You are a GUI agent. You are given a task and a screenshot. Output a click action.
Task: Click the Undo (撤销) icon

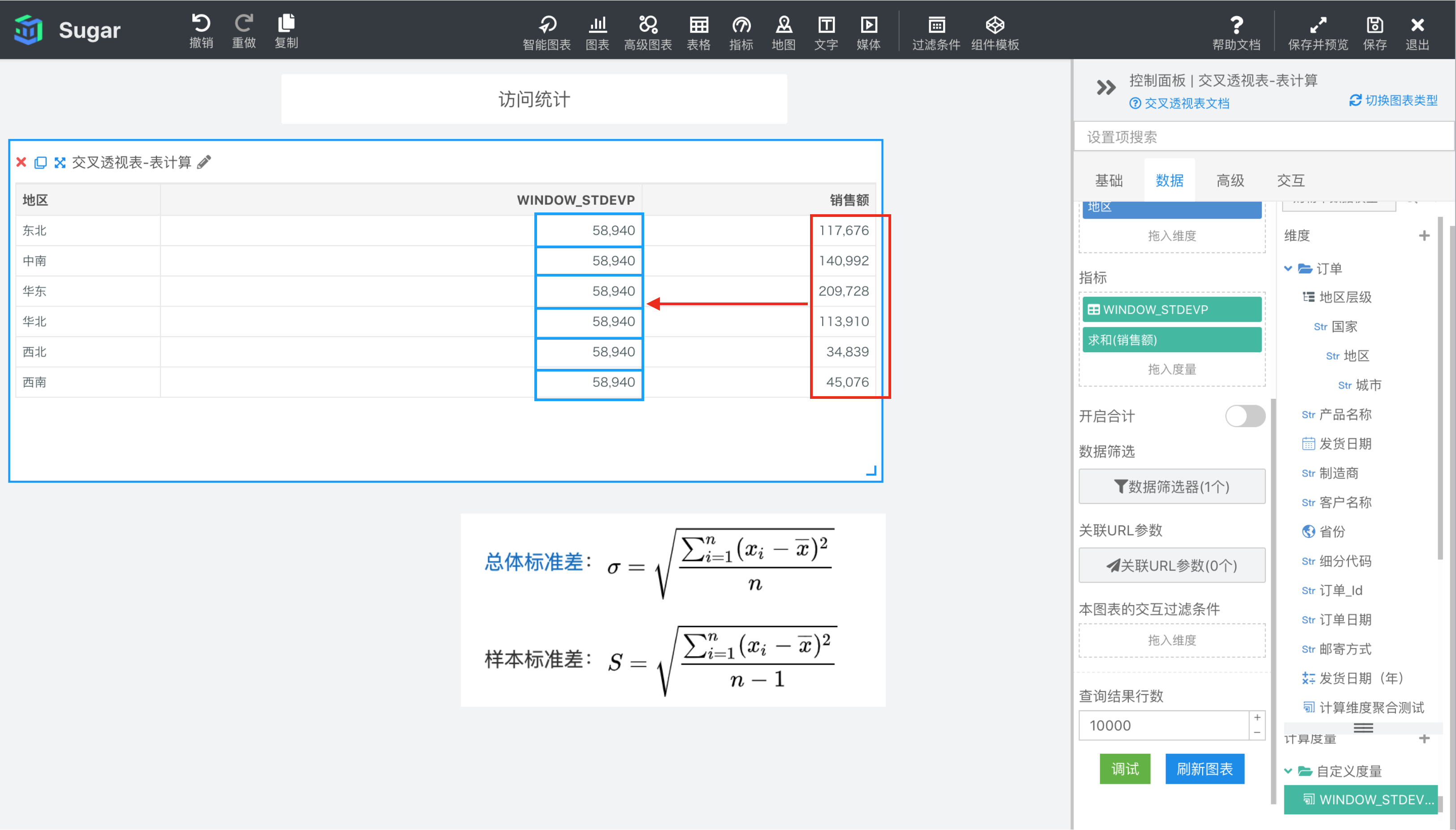201,31
